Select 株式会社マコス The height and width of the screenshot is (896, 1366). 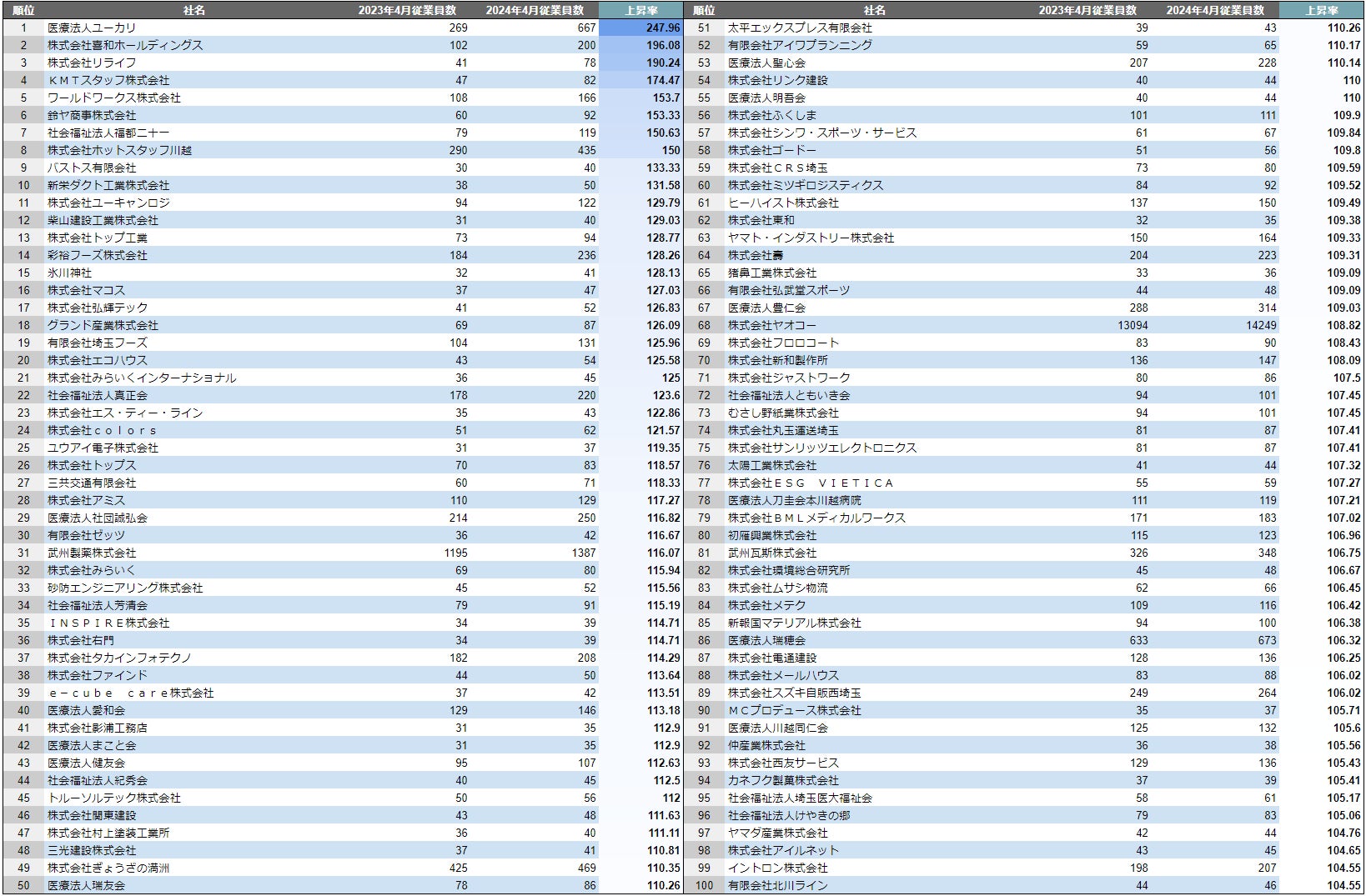[x=86, y=290]
